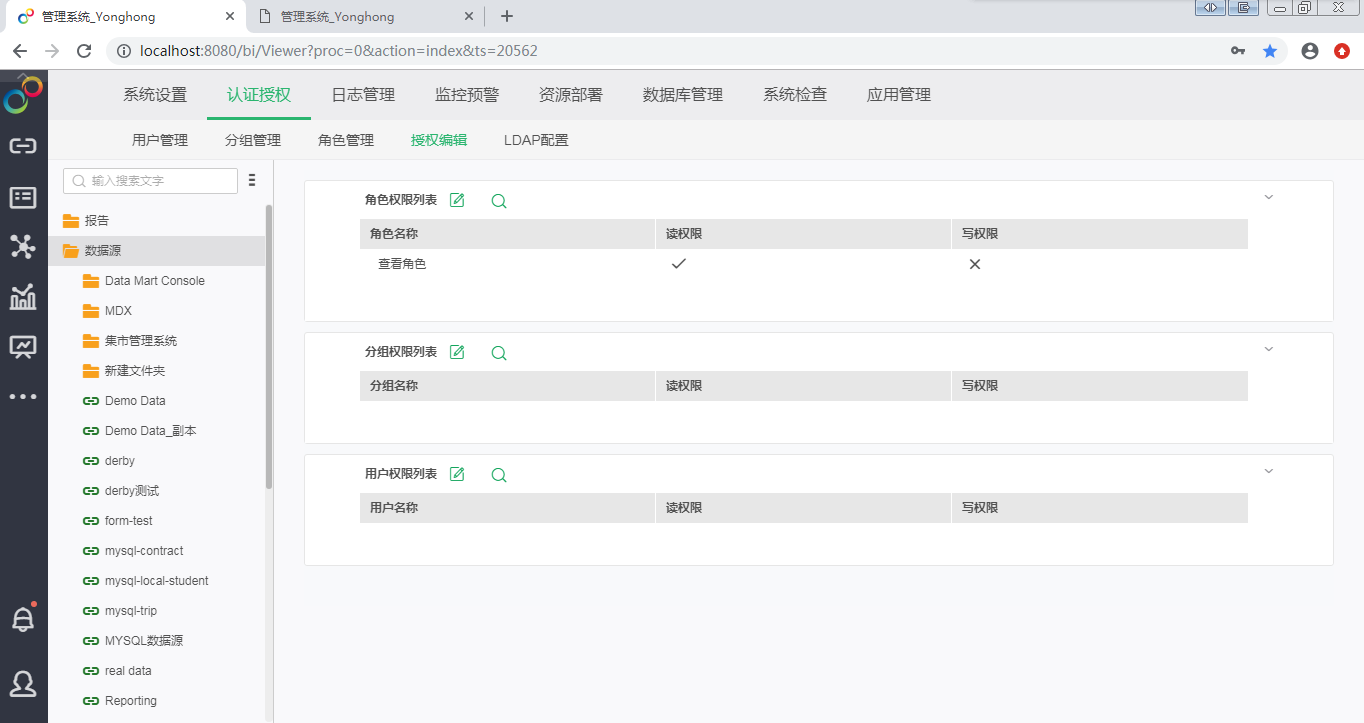Switch to 授权编辑 sub-tab
This screenshot has height=723, width=1364.
tap(439, 140)
